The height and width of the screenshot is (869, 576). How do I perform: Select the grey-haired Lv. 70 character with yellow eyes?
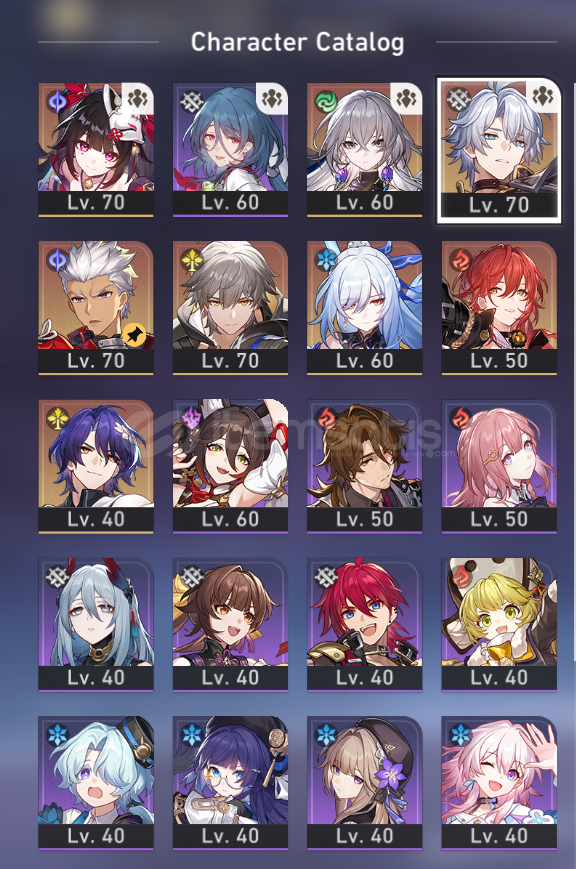230,308
